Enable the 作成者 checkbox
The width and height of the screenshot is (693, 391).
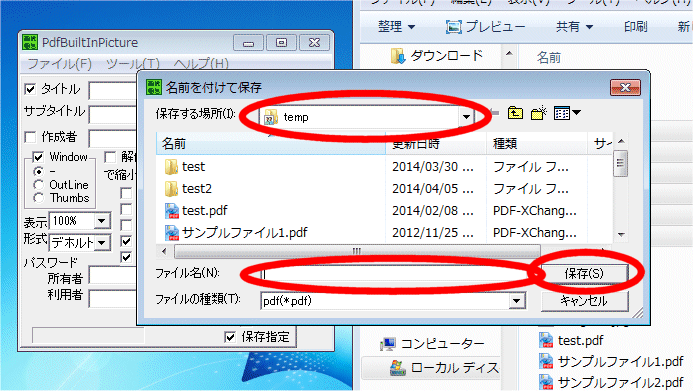pos(30,137)
